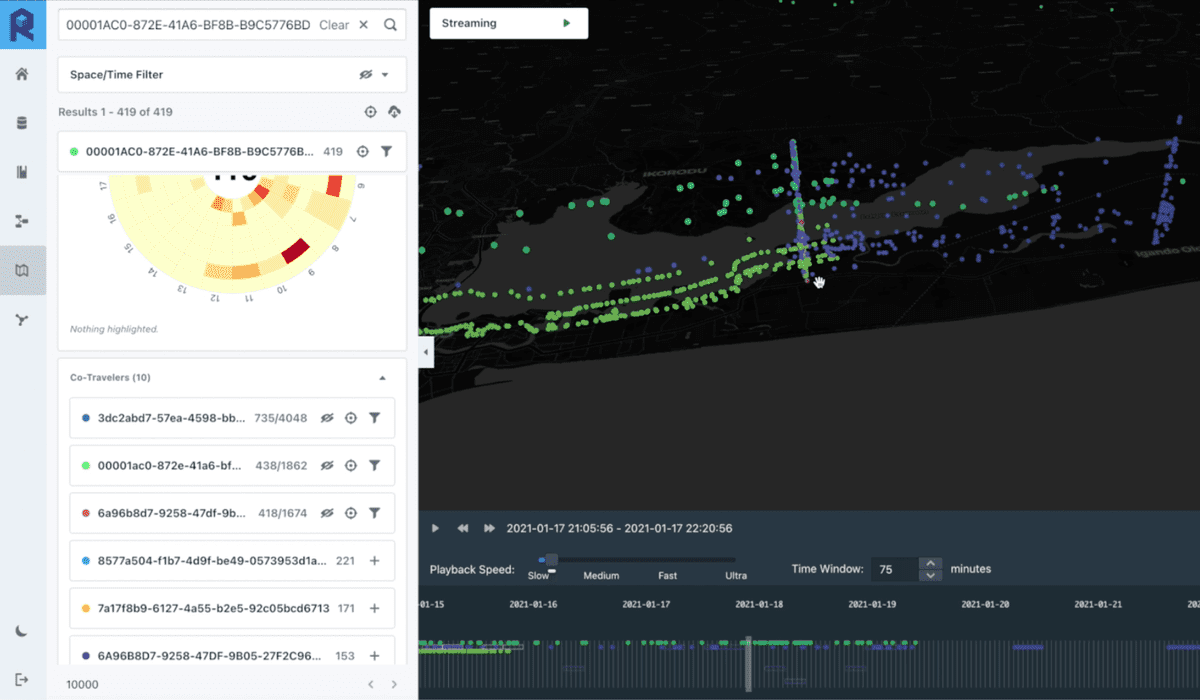
Task: Center map on all results target icon
Action: click(370, 112)
